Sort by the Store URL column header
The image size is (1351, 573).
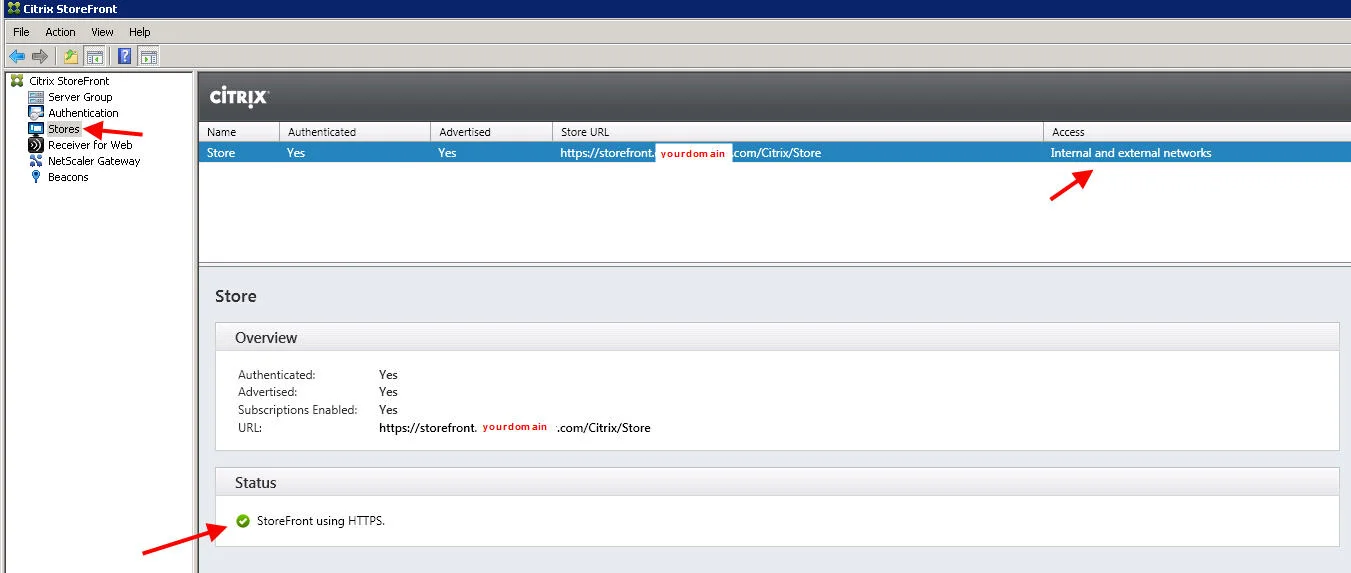[797, 132]
